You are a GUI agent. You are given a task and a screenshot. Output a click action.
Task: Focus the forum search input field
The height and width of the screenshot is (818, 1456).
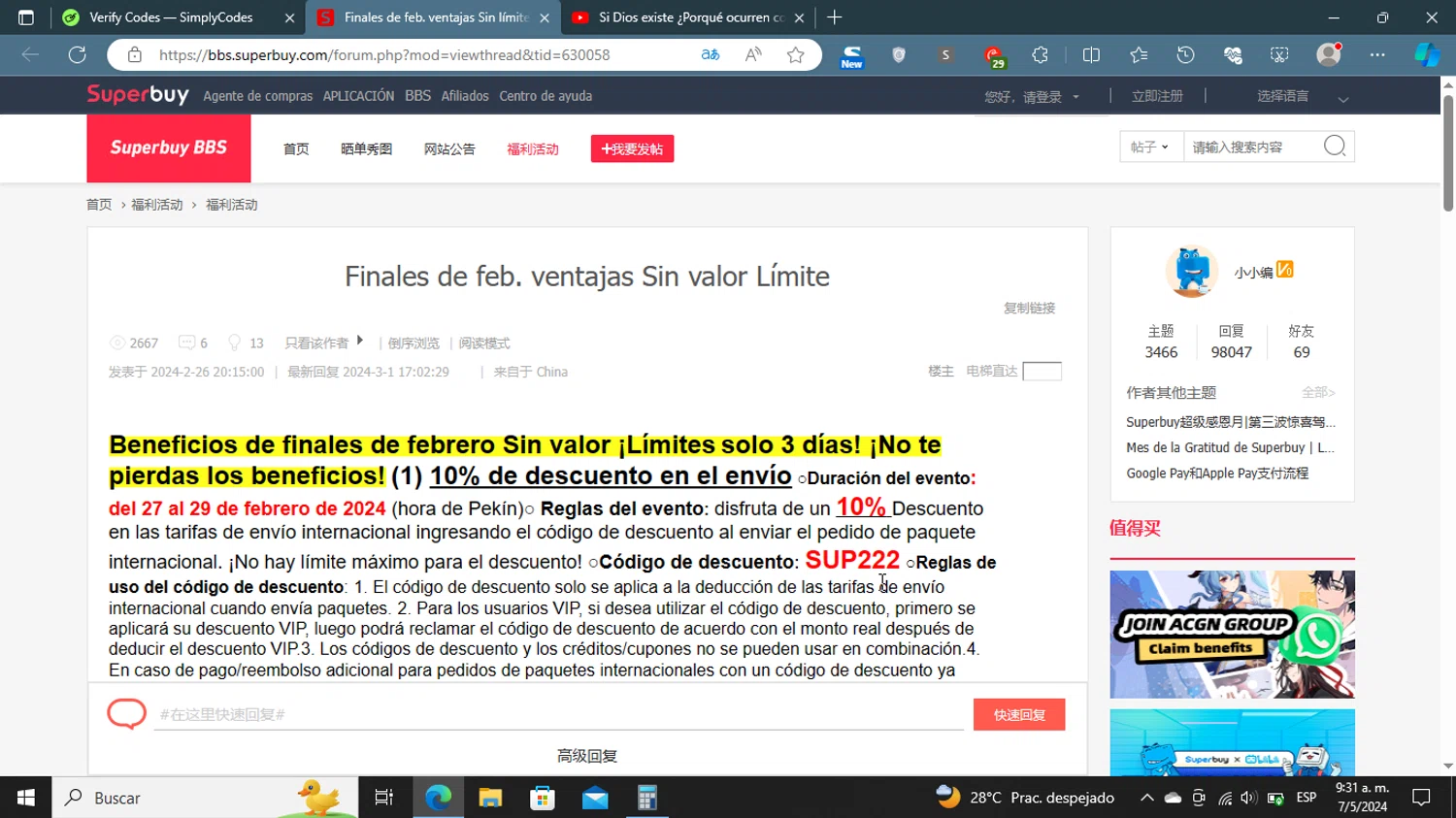pyautogui.click(x=1252, y=147)
